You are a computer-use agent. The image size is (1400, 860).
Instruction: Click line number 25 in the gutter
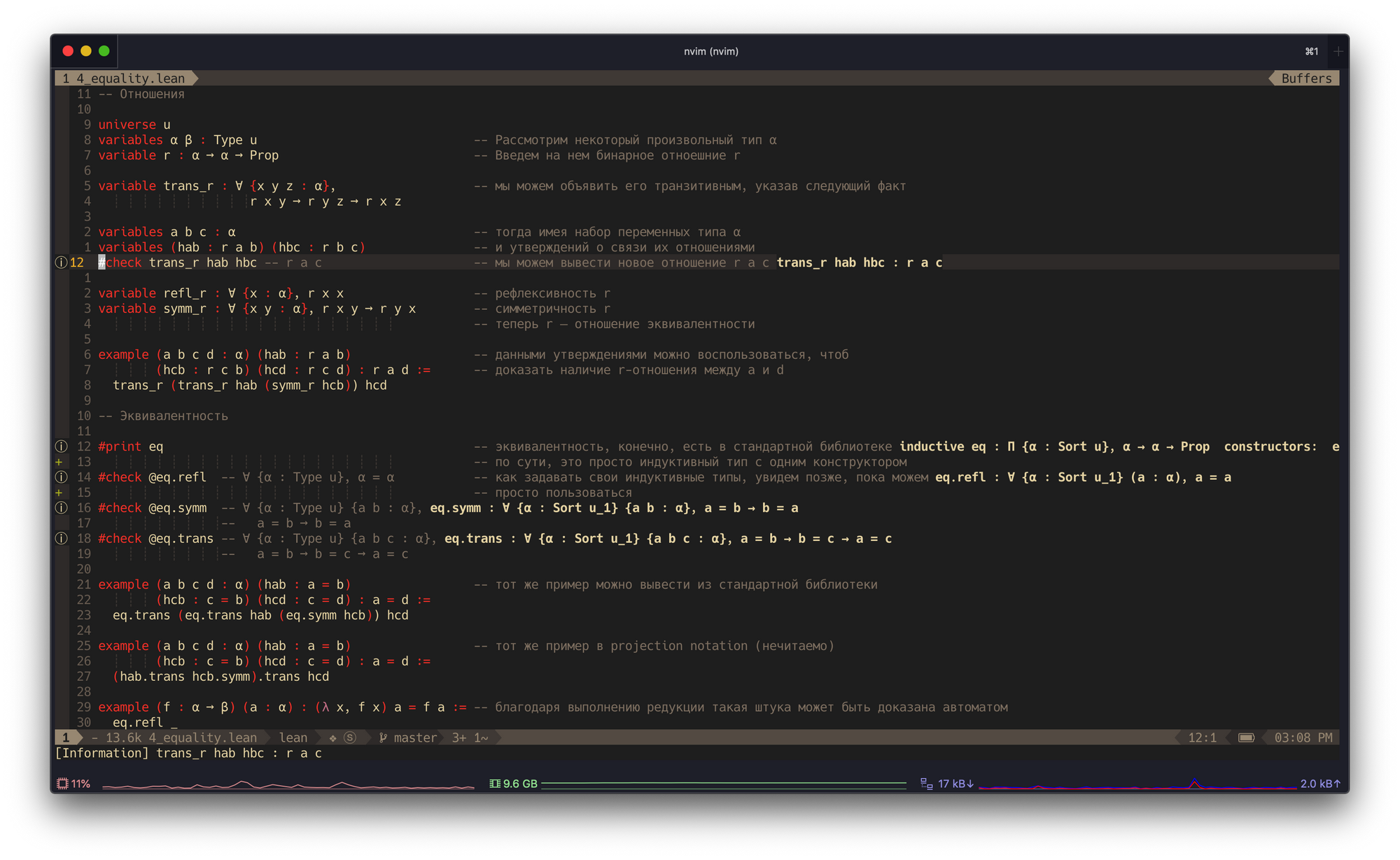[84, 647]
